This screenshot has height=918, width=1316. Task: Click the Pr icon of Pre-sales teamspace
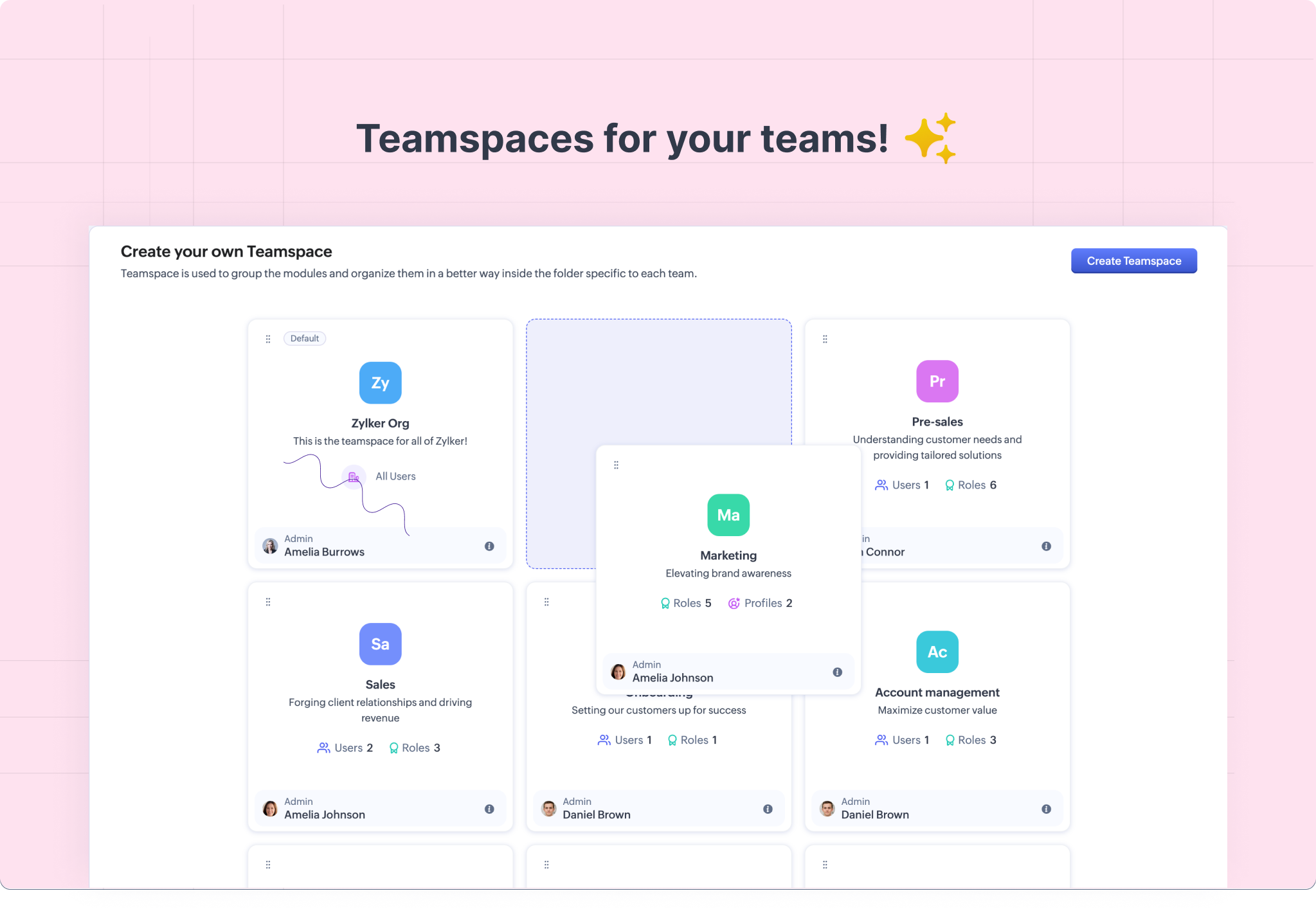click(x=937, y=381)
